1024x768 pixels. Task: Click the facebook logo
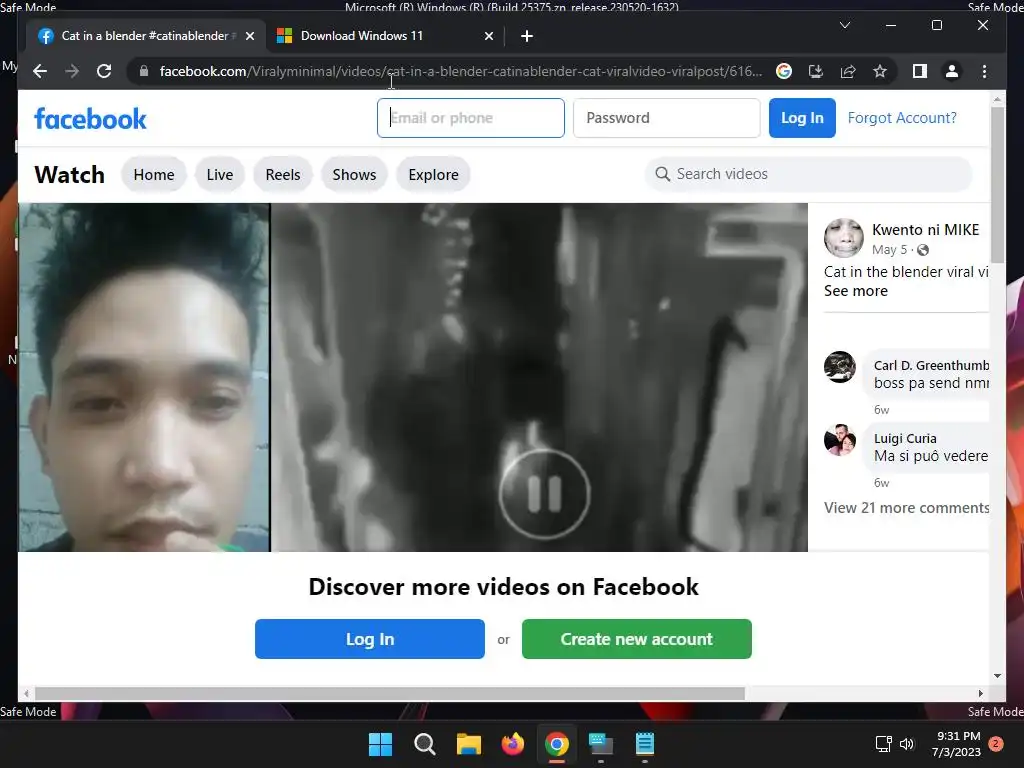[90, 119]
